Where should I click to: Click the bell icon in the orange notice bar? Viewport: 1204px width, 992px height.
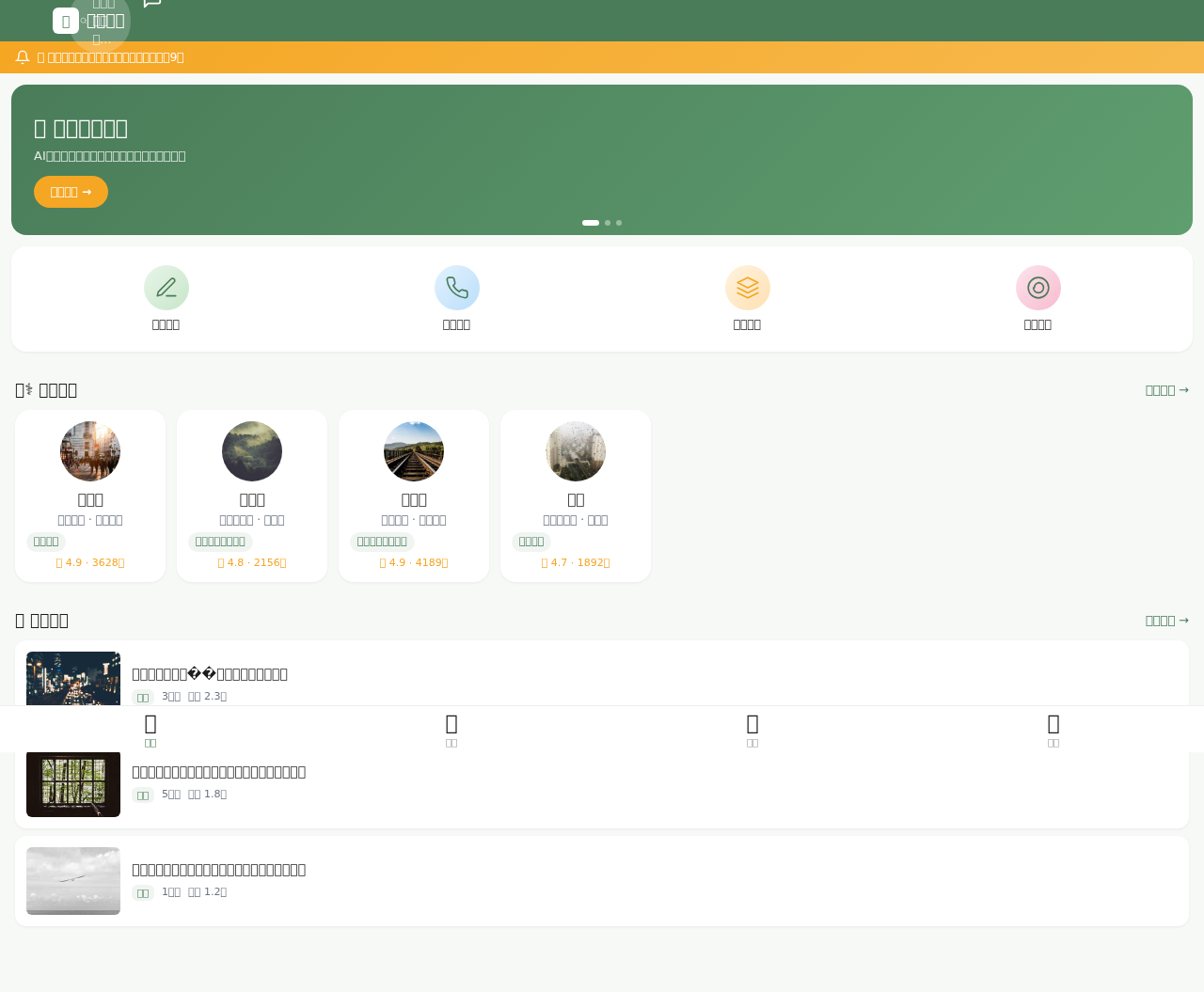point(23,57)
